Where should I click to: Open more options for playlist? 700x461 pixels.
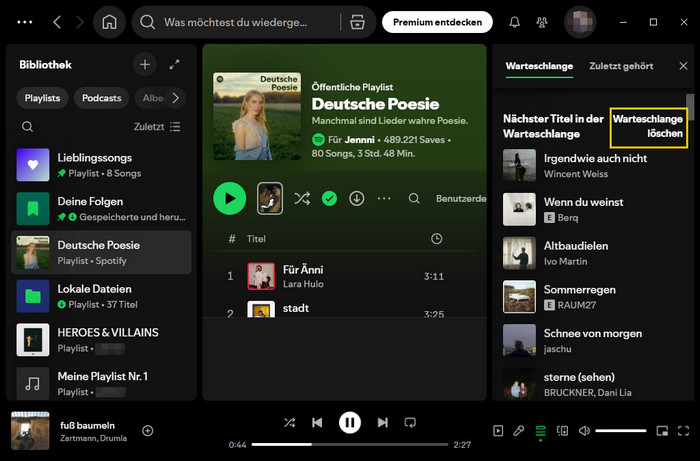click(x=384, y=199)
